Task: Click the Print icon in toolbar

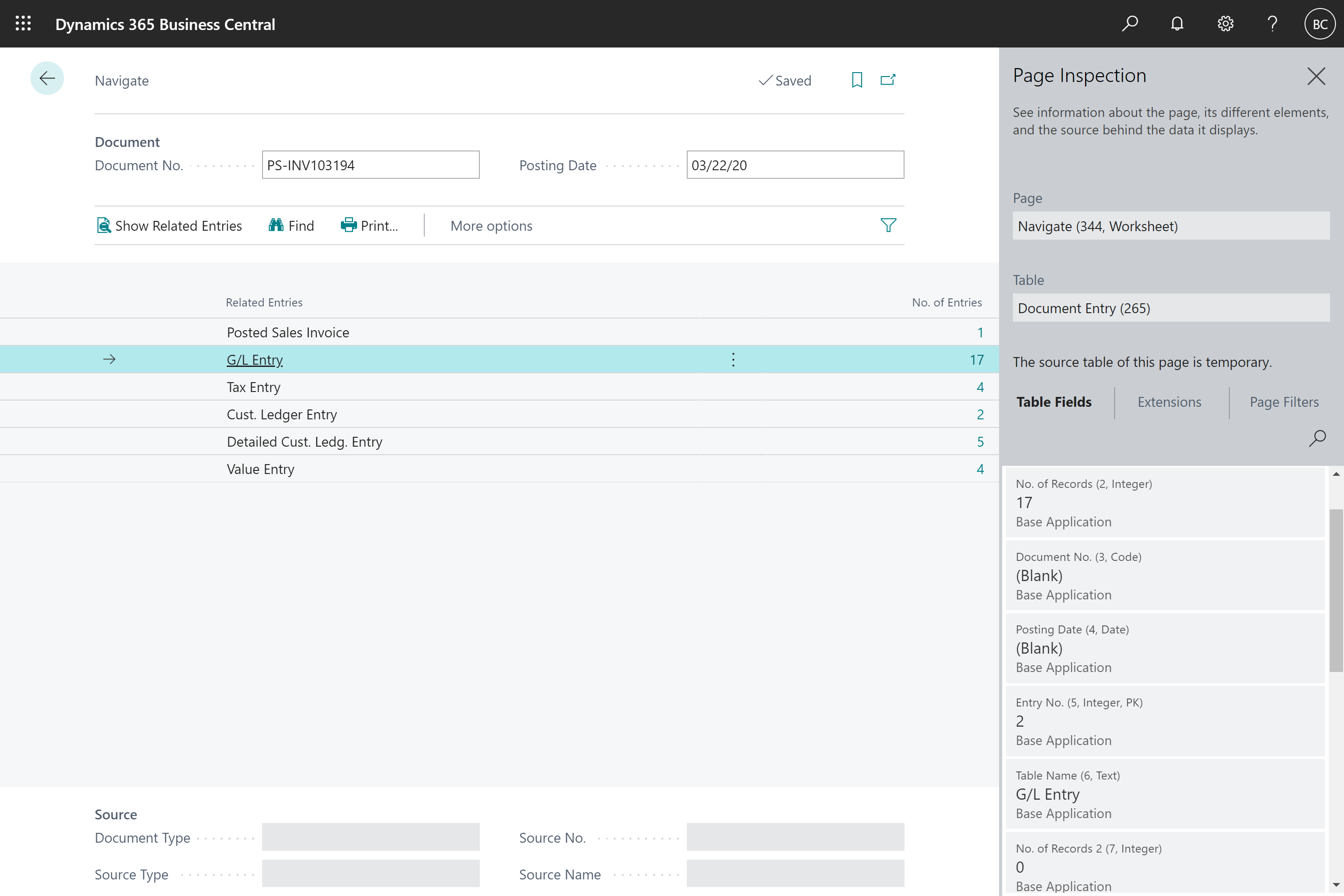Action: click(x=349, y=225)
